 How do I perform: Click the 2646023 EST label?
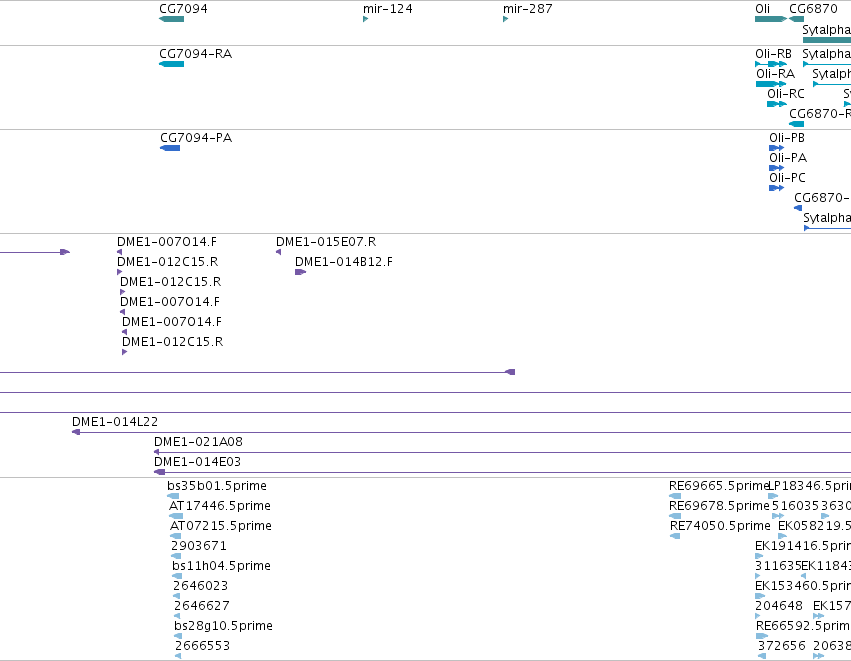click(x=200, y=586)
